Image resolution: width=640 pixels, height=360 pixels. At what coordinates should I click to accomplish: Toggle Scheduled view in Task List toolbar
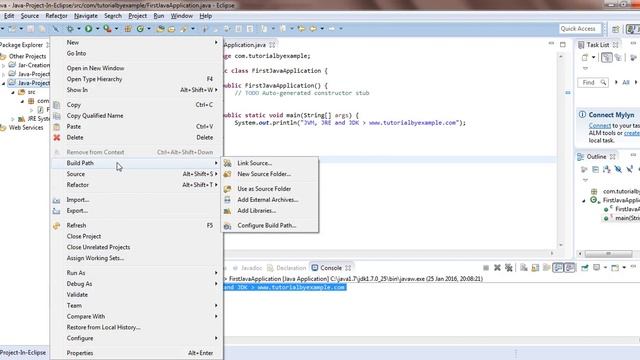[x=618, y=58]
